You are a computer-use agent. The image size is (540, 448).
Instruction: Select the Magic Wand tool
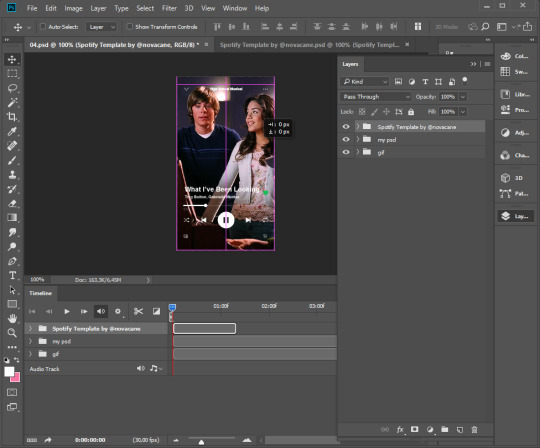(x=12, y=102)
